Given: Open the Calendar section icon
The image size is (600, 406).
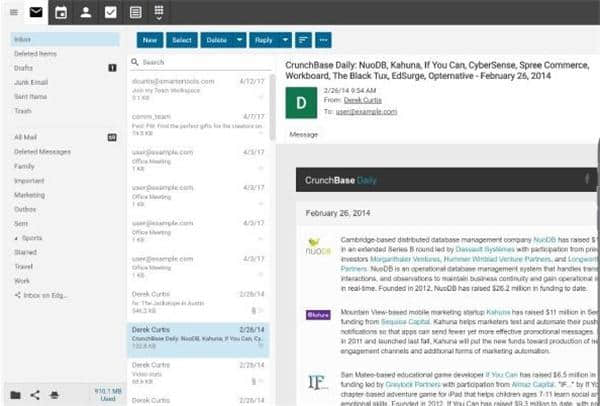Looking at the screenshot, I should click(x=61, y=12).
